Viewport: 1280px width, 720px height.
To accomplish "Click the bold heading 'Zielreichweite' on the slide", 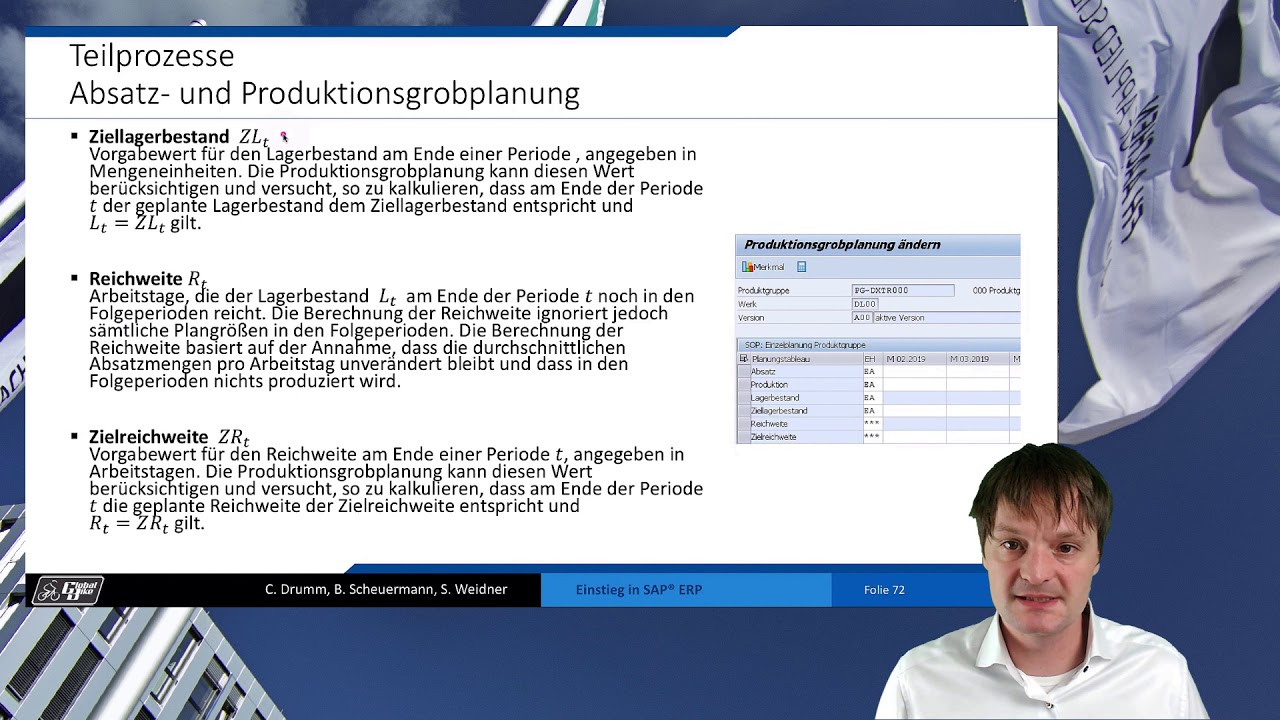I will pyautogui.click(x=148, y=437).
